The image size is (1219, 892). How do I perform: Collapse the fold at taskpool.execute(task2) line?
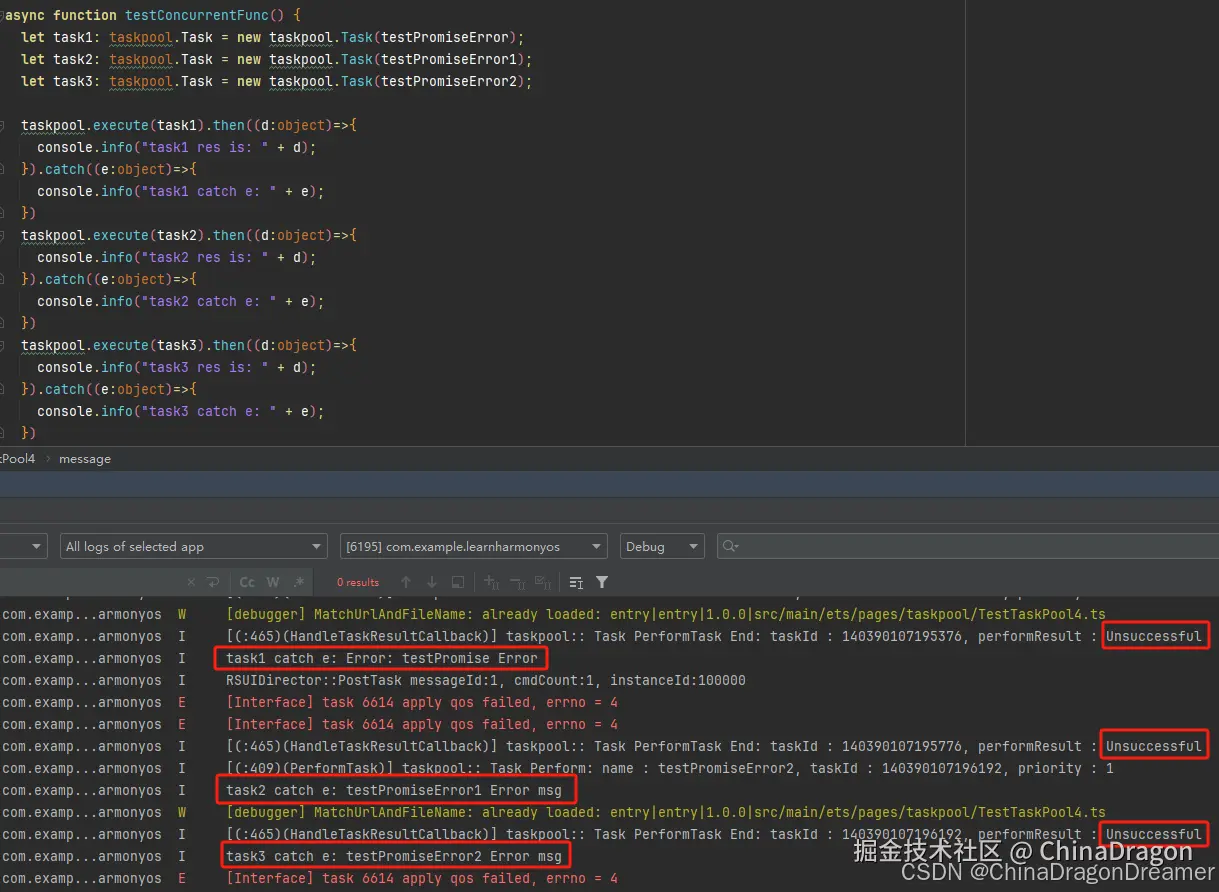[3, 236]
